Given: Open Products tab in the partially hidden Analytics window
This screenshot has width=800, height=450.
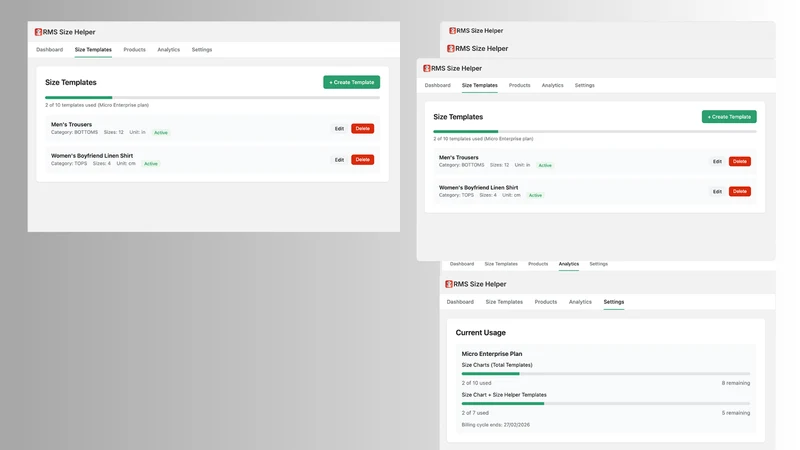Looking at the screenshot, I should tap(538, 264).
